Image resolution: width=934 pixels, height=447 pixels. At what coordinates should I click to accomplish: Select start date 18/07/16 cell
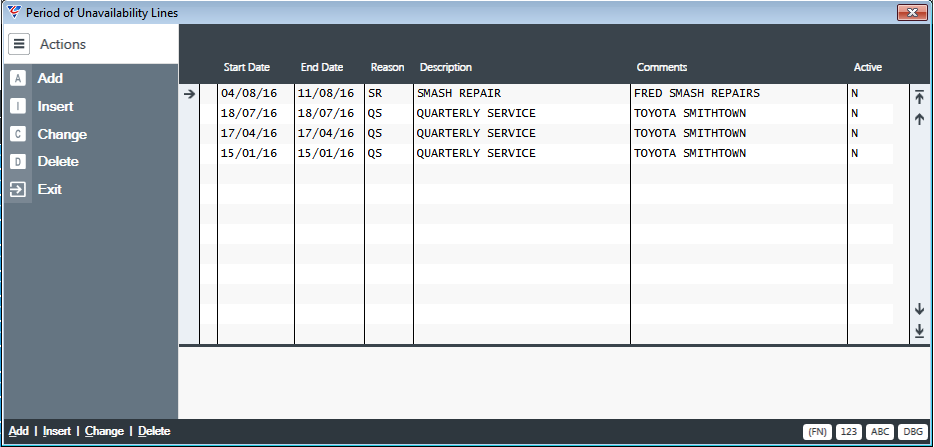[x=249, y=113]
